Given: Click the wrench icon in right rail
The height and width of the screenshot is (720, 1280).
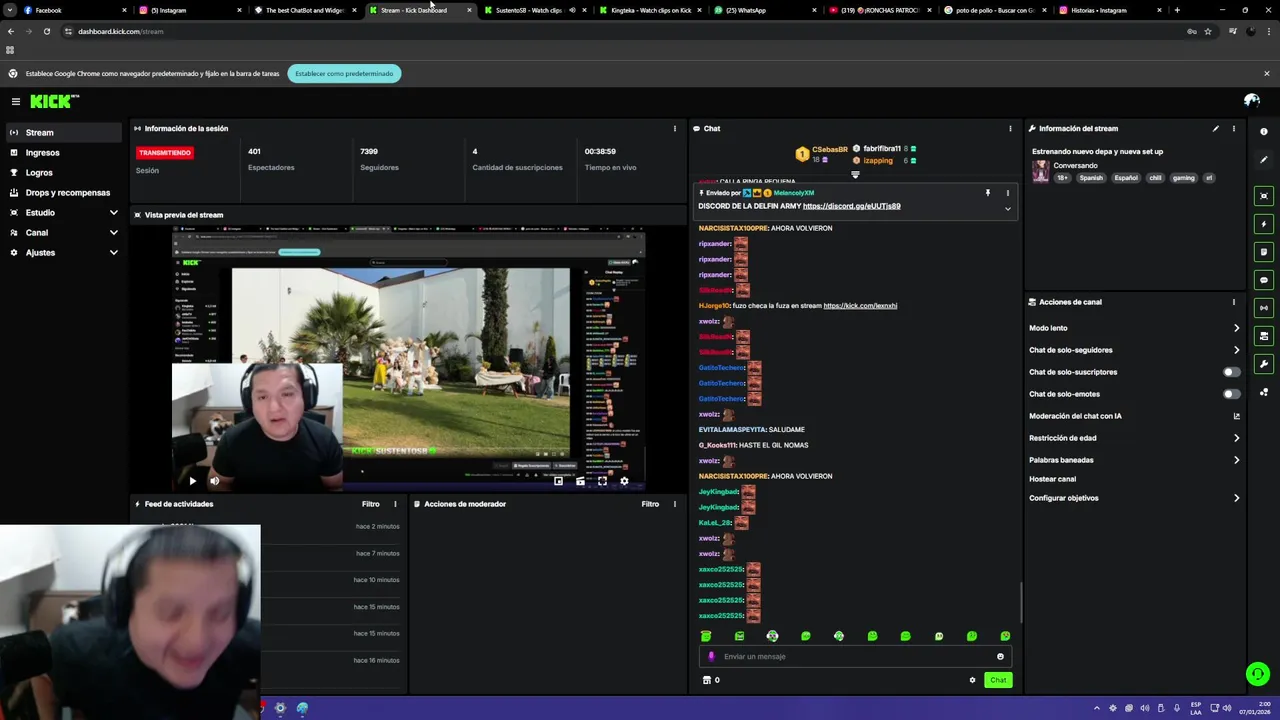Looking at the screenshot, I should point(1264,364).
